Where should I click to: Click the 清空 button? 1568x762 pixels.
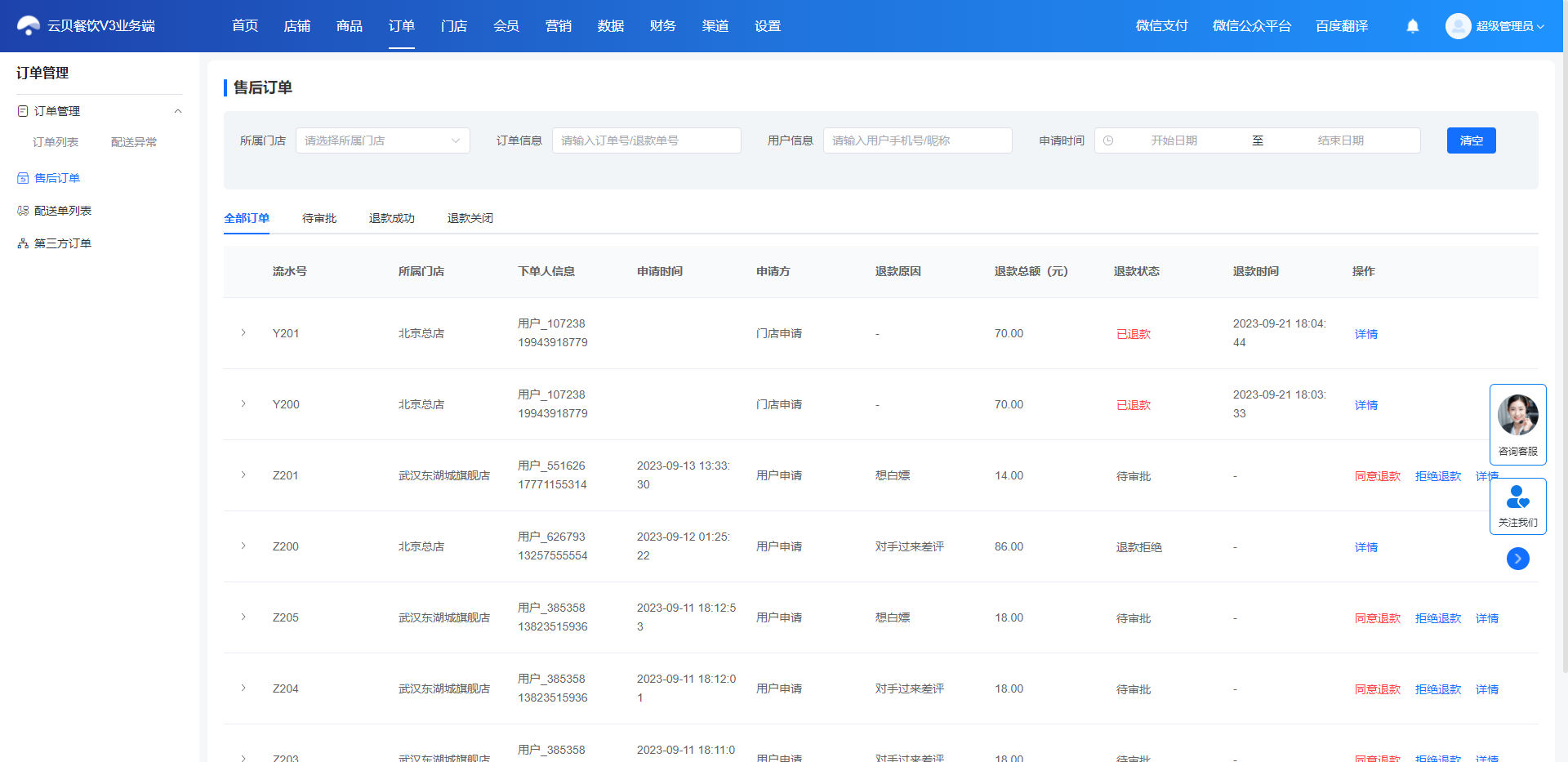[x=1472, y=140]
